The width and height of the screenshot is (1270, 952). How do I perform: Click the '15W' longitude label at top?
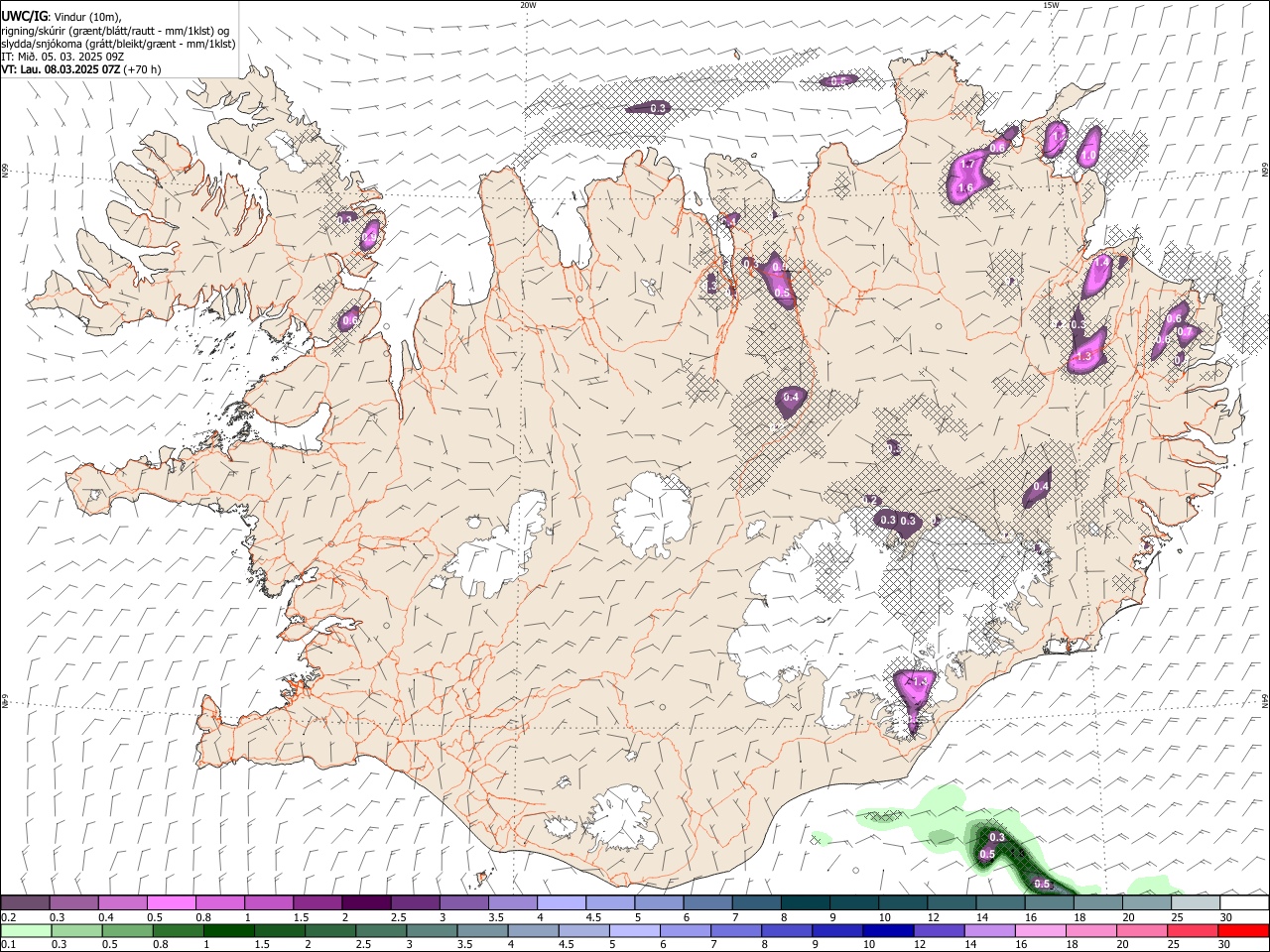point(1050,5)
